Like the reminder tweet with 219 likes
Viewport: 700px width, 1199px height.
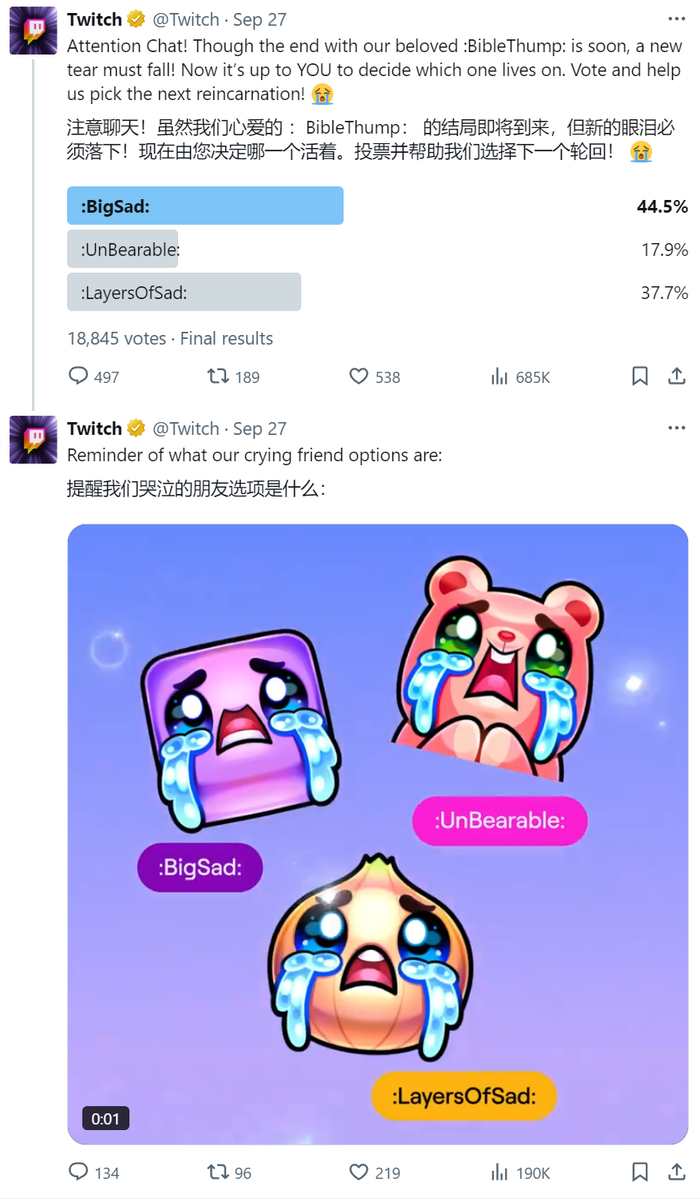(374, 1172)
